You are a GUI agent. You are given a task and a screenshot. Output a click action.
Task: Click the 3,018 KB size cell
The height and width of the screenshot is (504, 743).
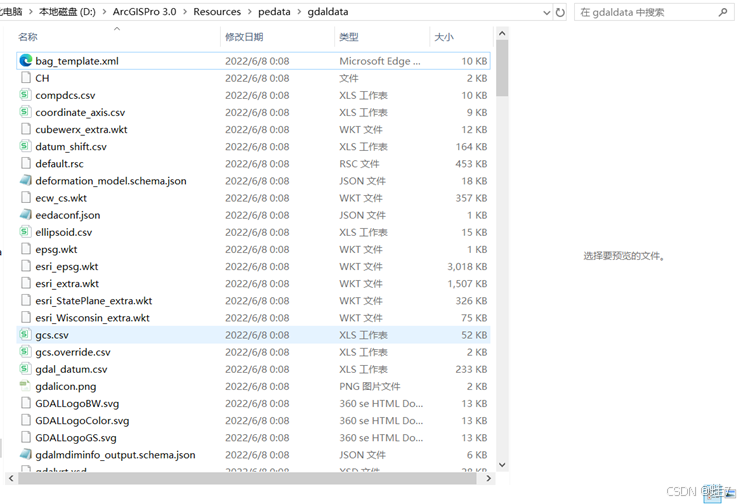coord(467,266)
